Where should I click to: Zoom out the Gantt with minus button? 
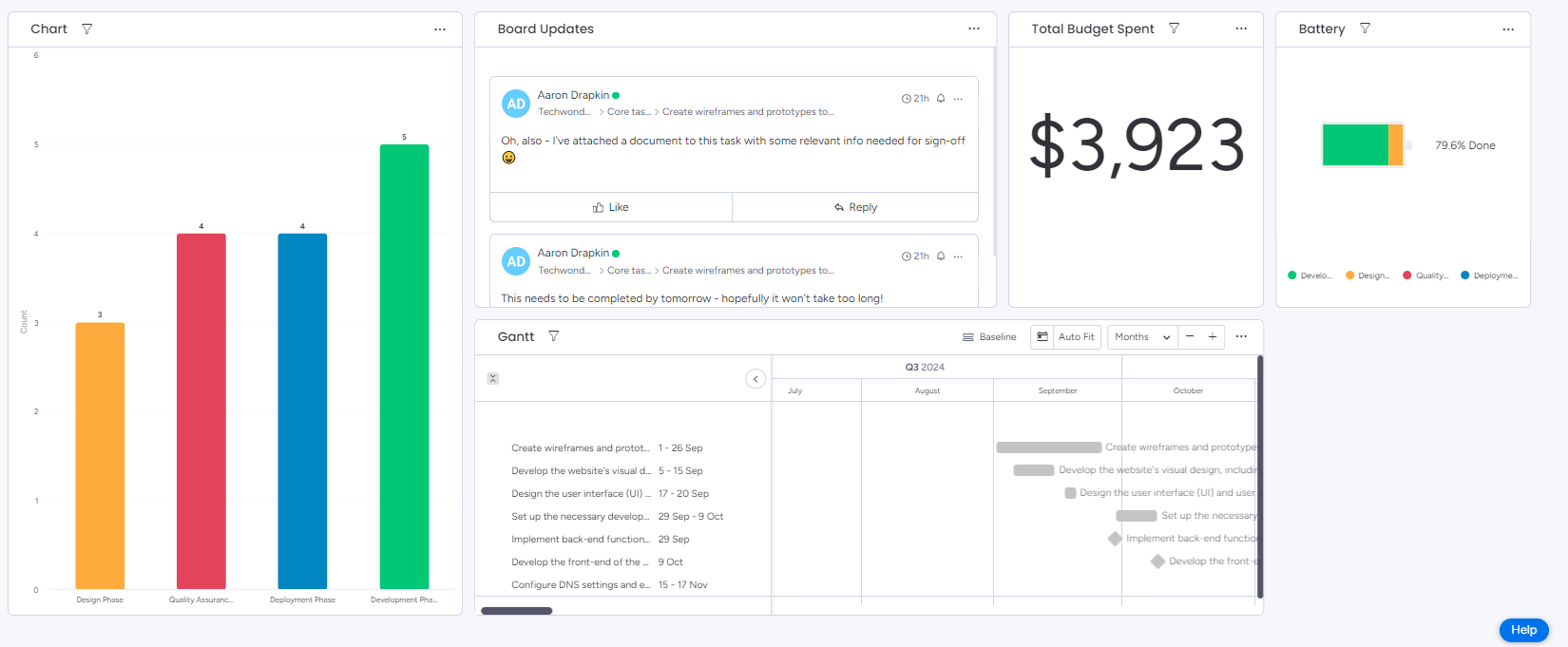pos(1190,336)
